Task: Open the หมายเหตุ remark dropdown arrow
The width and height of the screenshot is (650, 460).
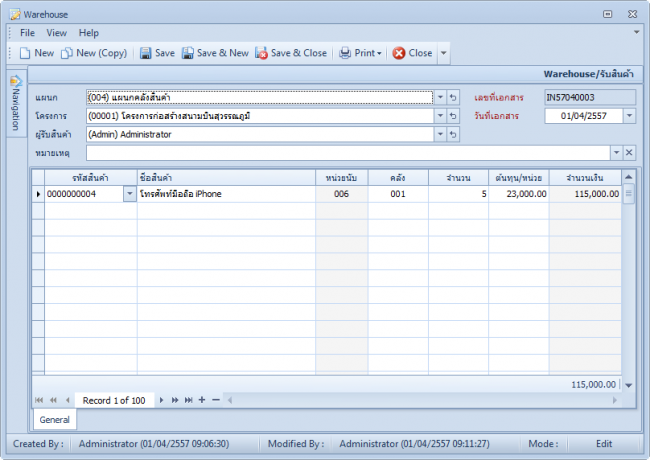Action: [x=616, y=153]
